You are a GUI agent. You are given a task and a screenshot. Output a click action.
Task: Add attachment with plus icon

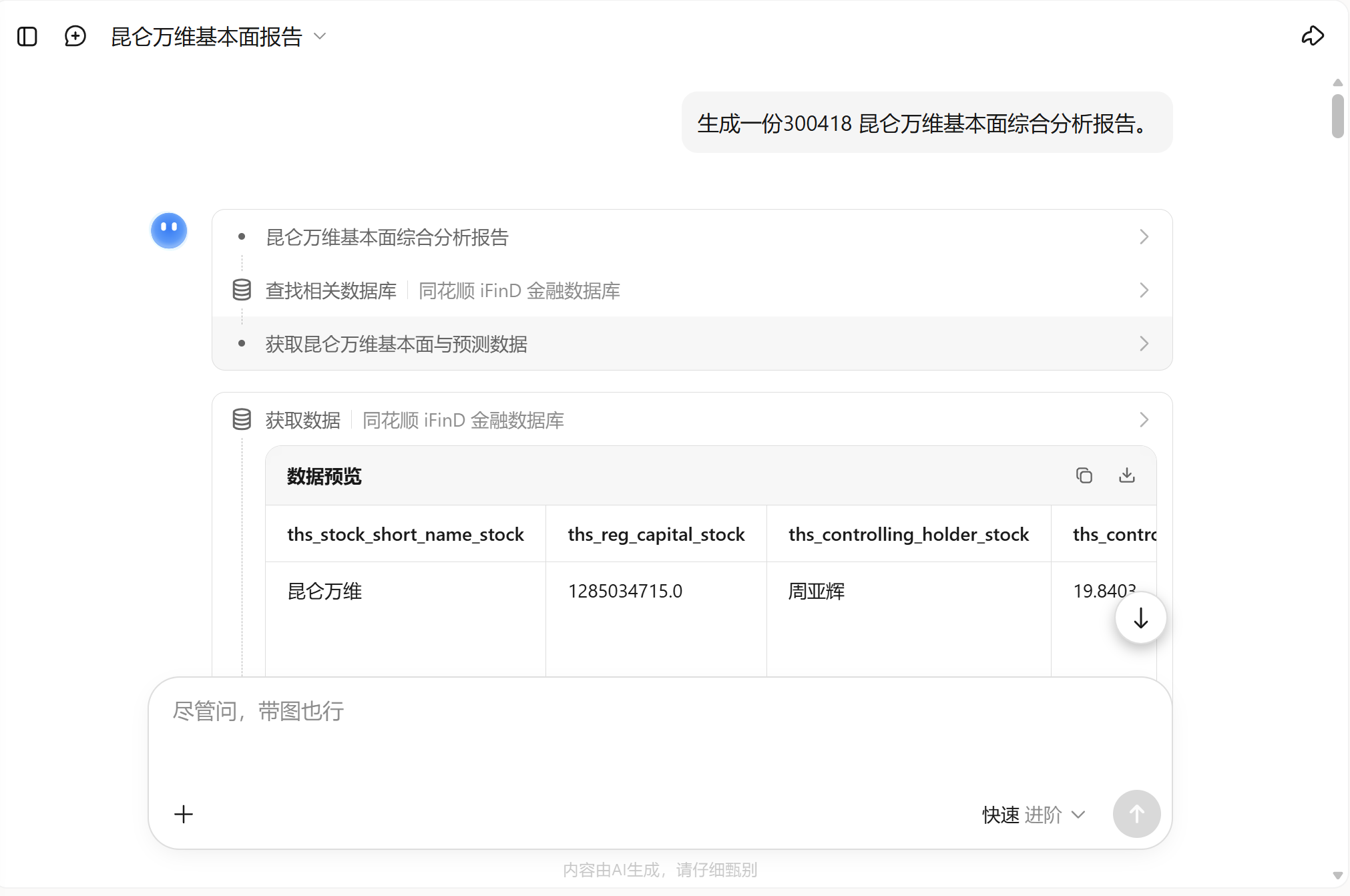[x=184, y=814]
